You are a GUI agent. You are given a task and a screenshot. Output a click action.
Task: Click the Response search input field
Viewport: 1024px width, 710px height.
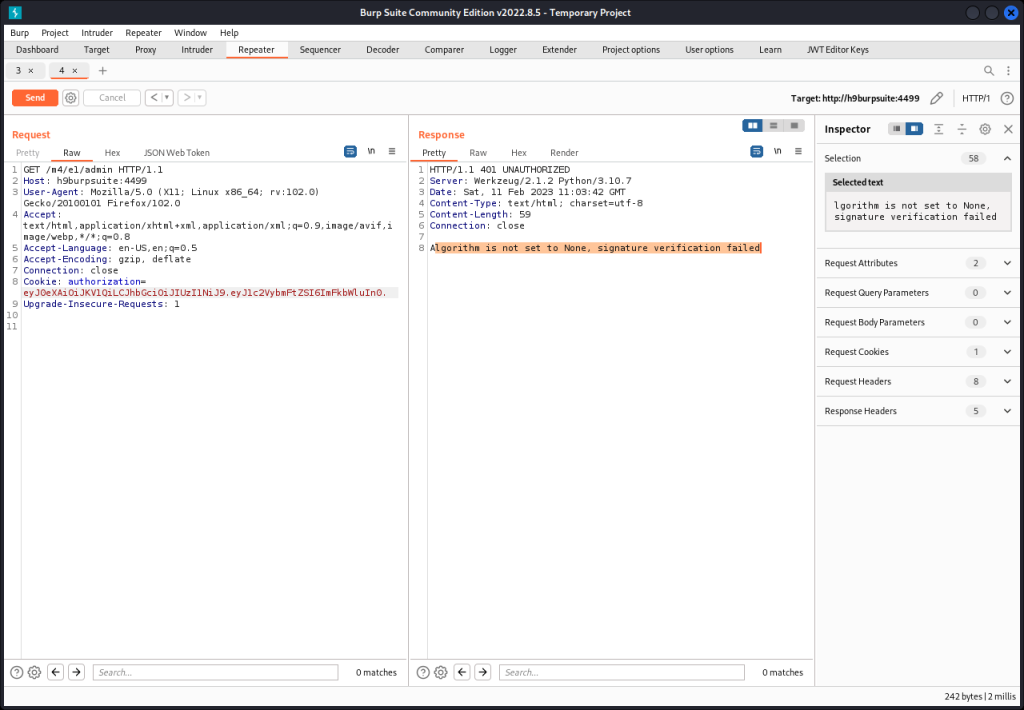pos(622,672)
